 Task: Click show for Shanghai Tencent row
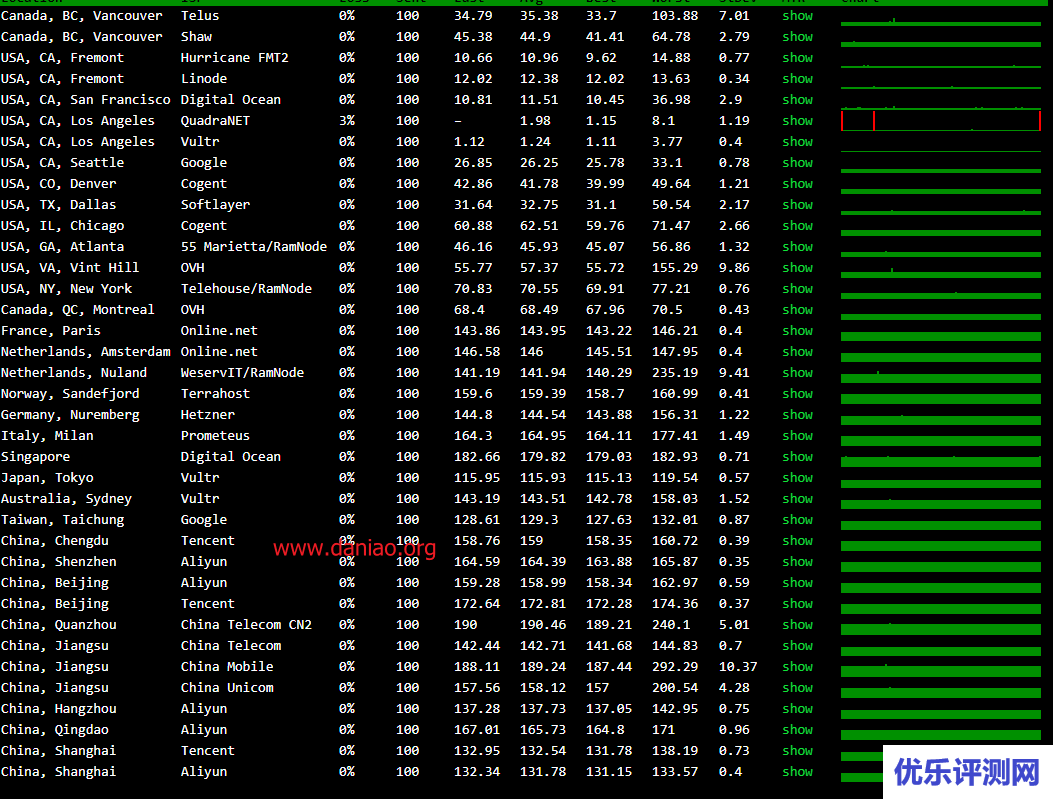[797, 751]
